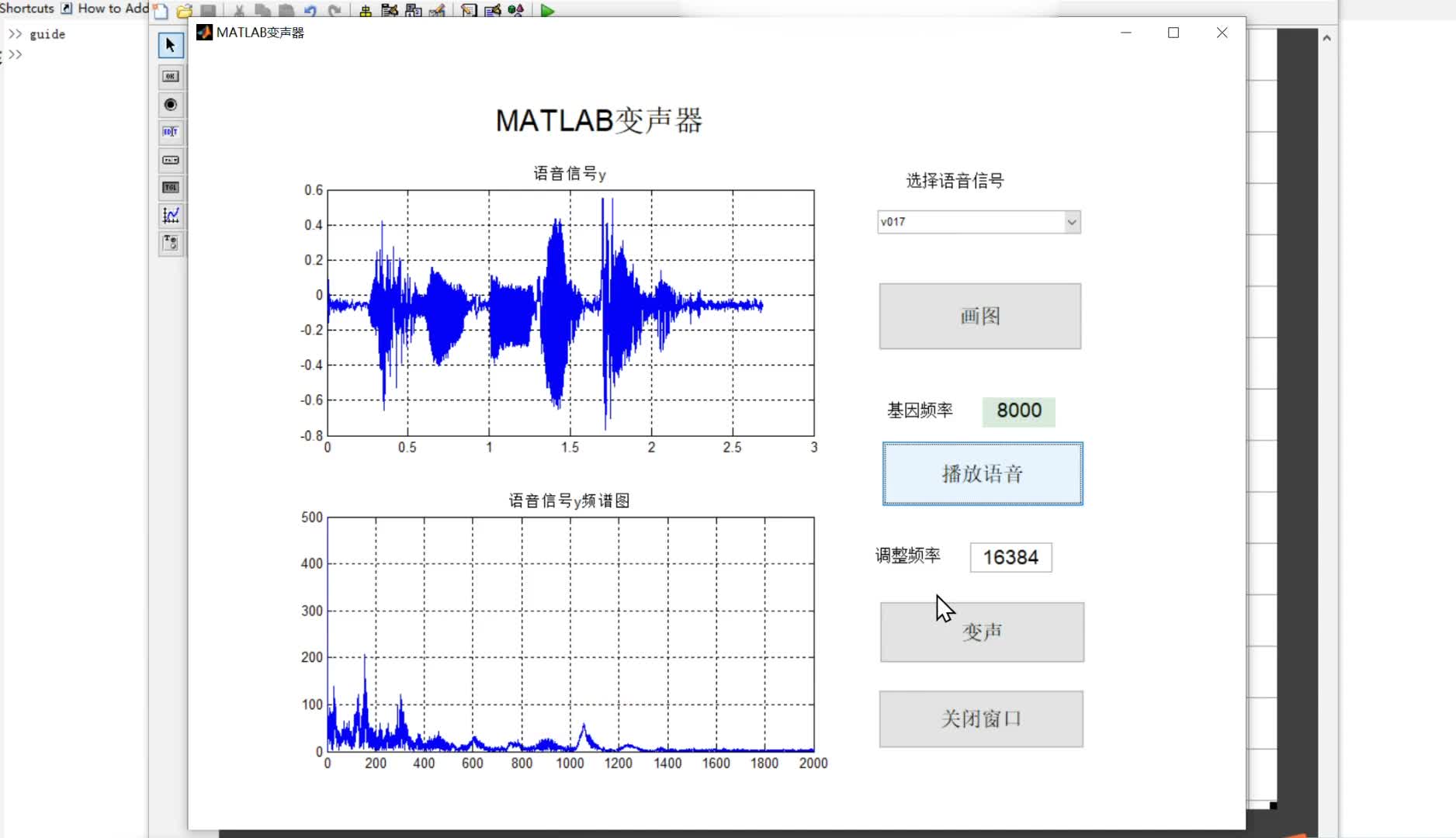The width and height of the screenshot is (1456, 838).
Task: Click the vertical scrollbar up arrow
Action: pos(1326,37)
